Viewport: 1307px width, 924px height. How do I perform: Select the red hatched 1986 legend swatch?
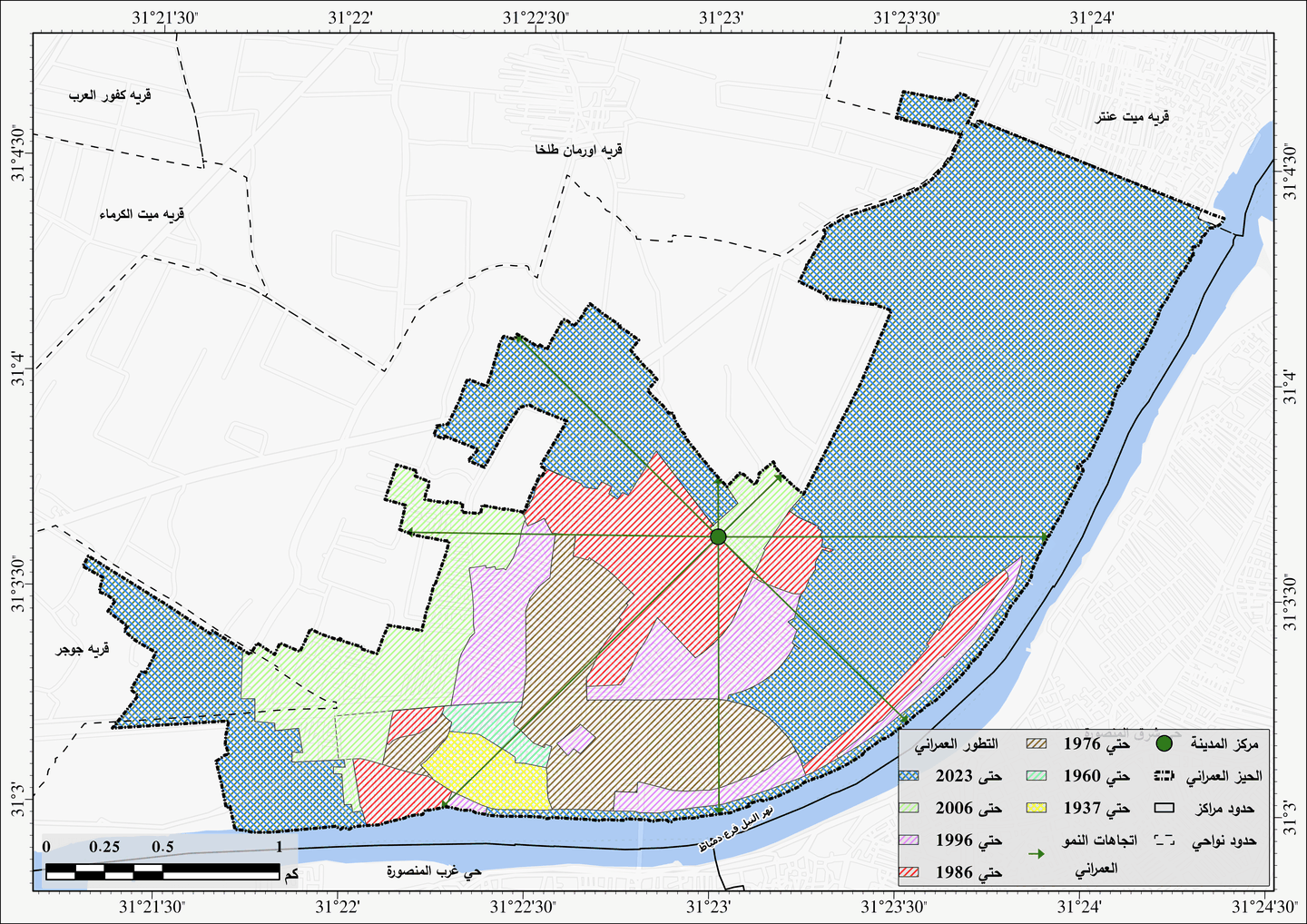[x=910, y=872]
